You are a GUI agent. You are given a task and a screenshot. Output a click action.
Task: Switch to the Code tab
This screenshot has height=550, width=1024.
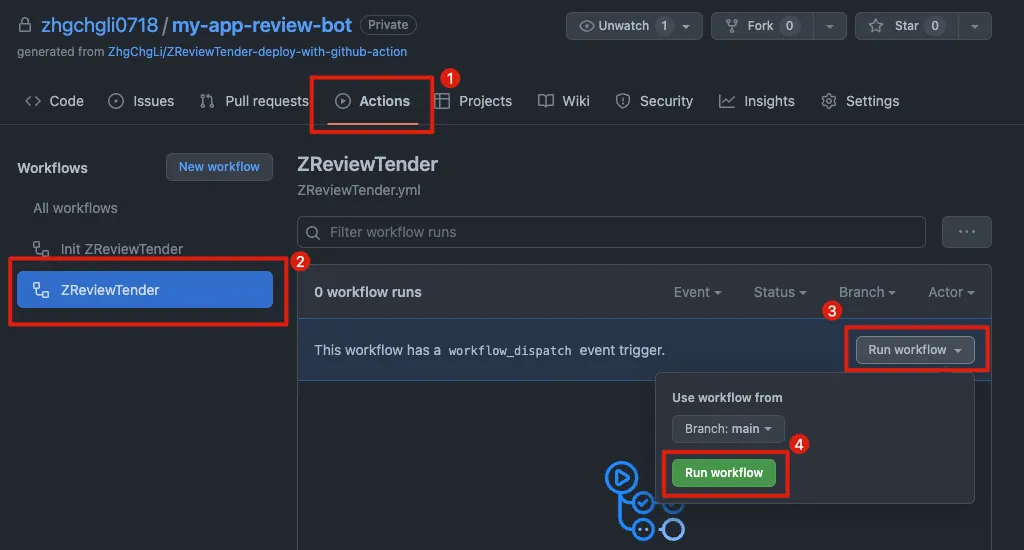[54, 101]
